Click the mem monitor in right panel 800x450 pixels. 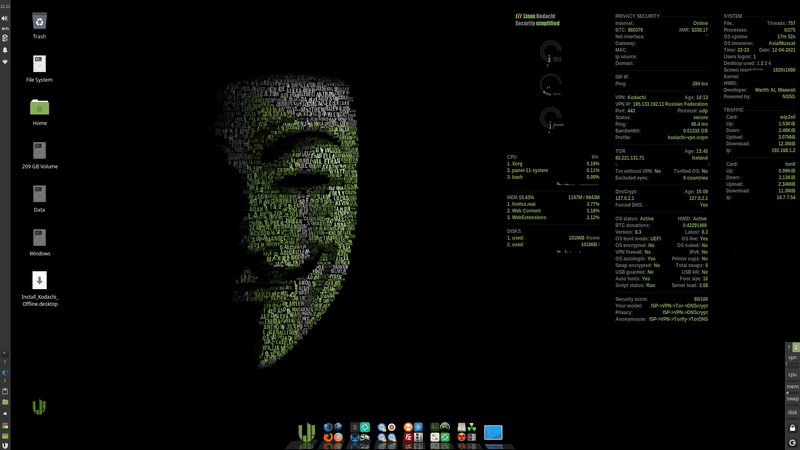(x=792, y=389)
